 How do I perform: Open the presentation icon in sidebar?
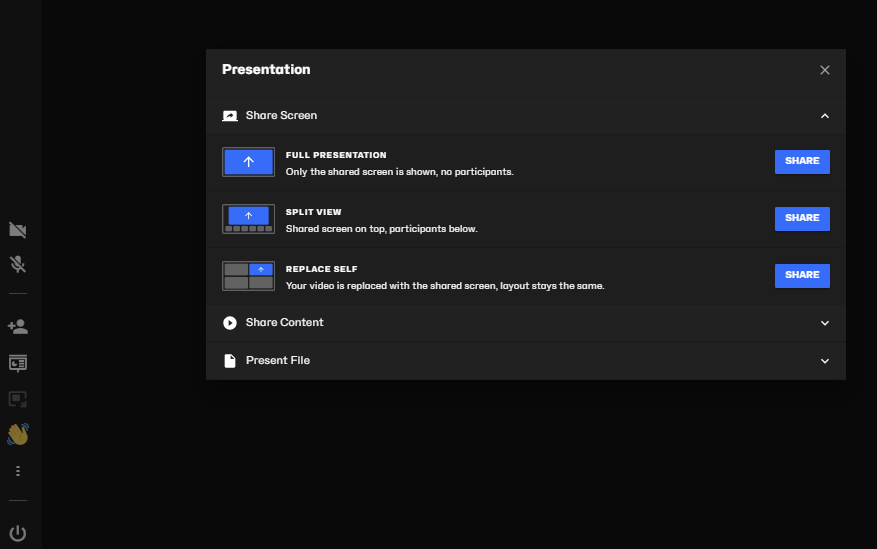point(18,363)
